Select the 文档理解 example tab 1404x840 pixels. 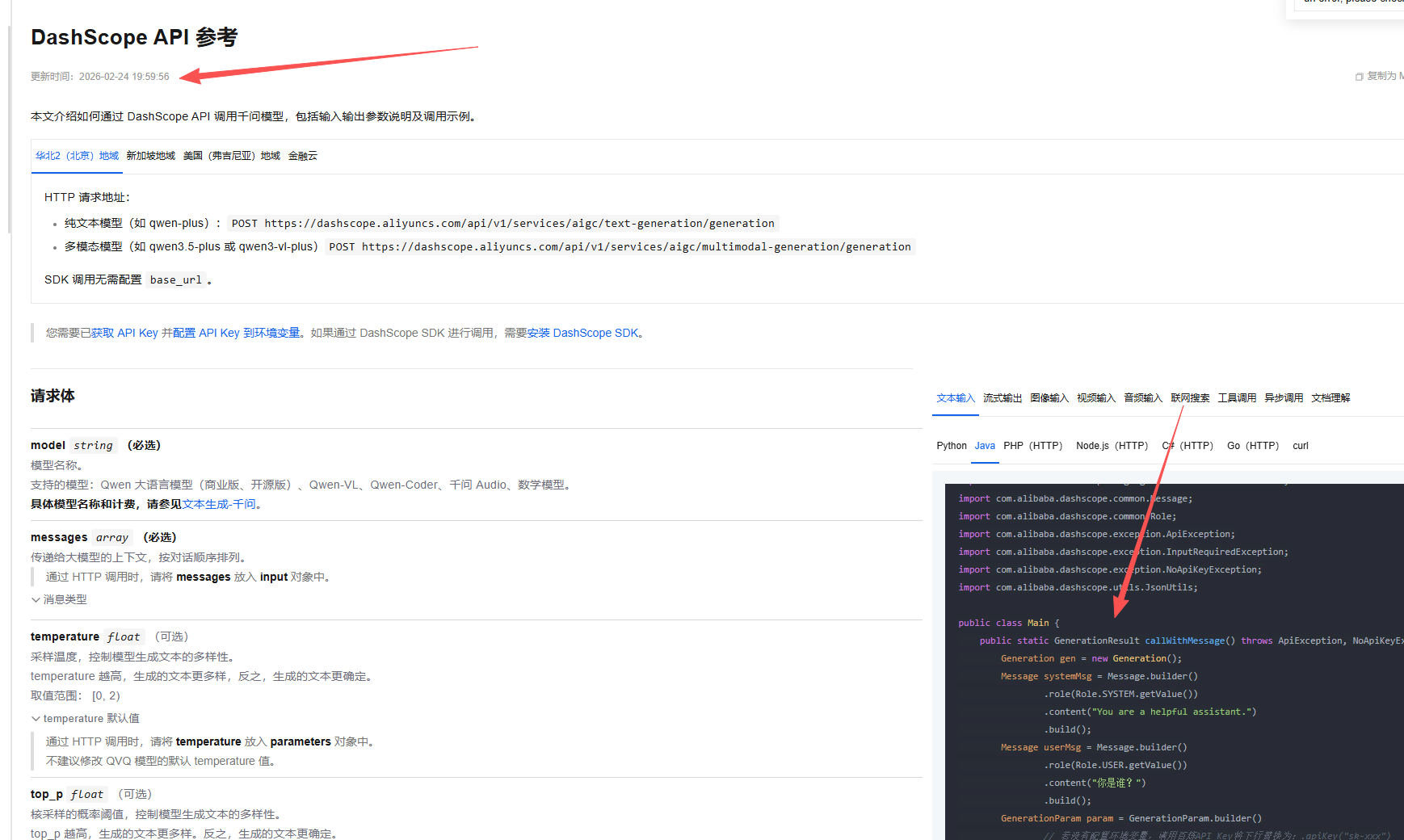(x=1330, y=398)
